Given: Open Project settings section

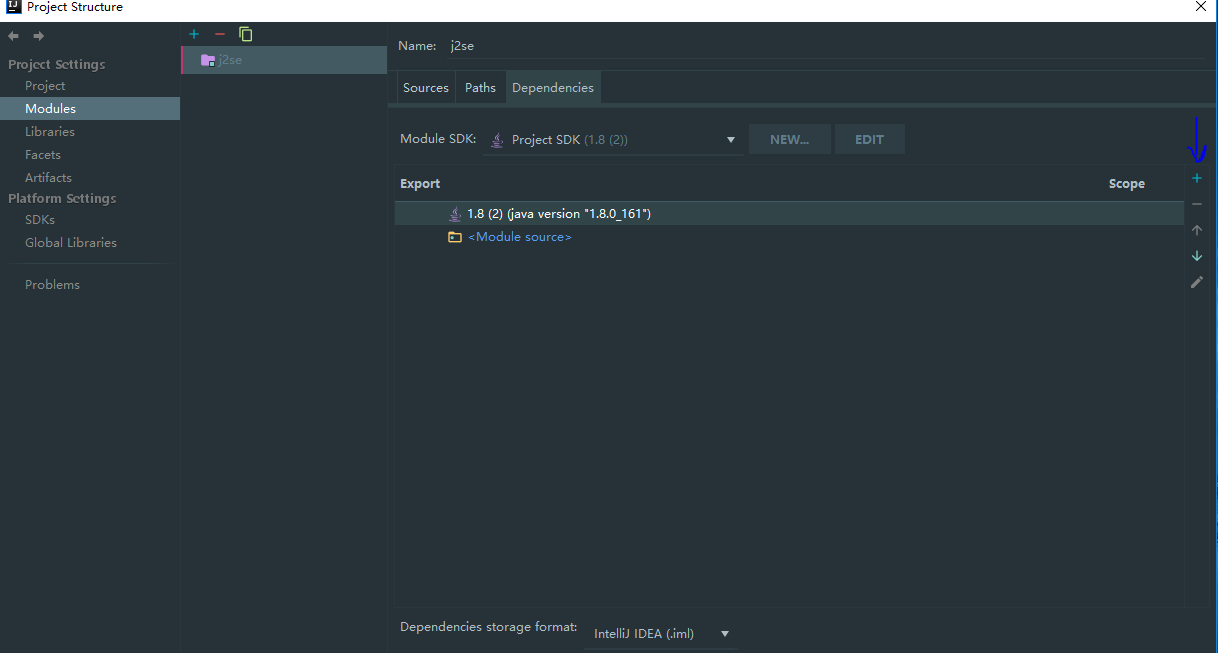Looking at the screenshot, I should tap(45, 86).
